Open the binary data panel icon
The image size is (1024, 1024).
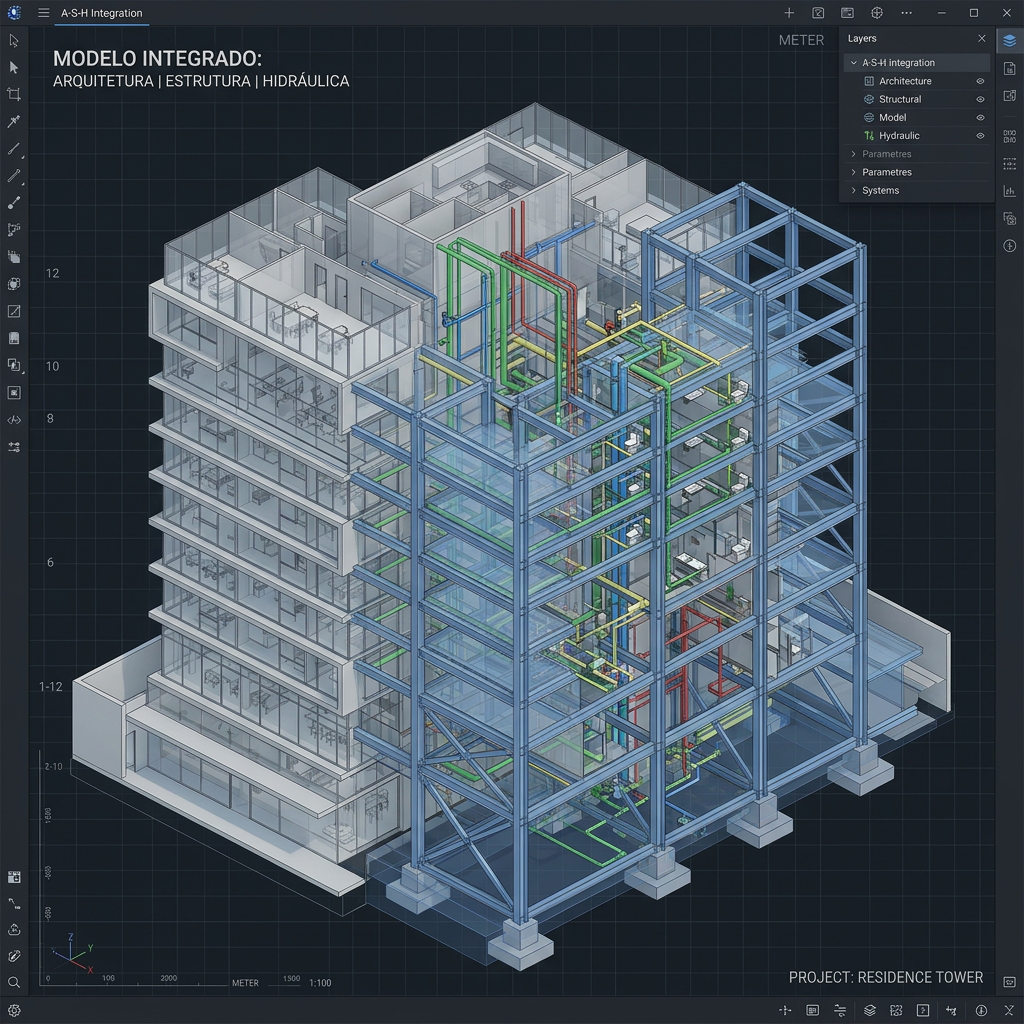pos(1010,136)
